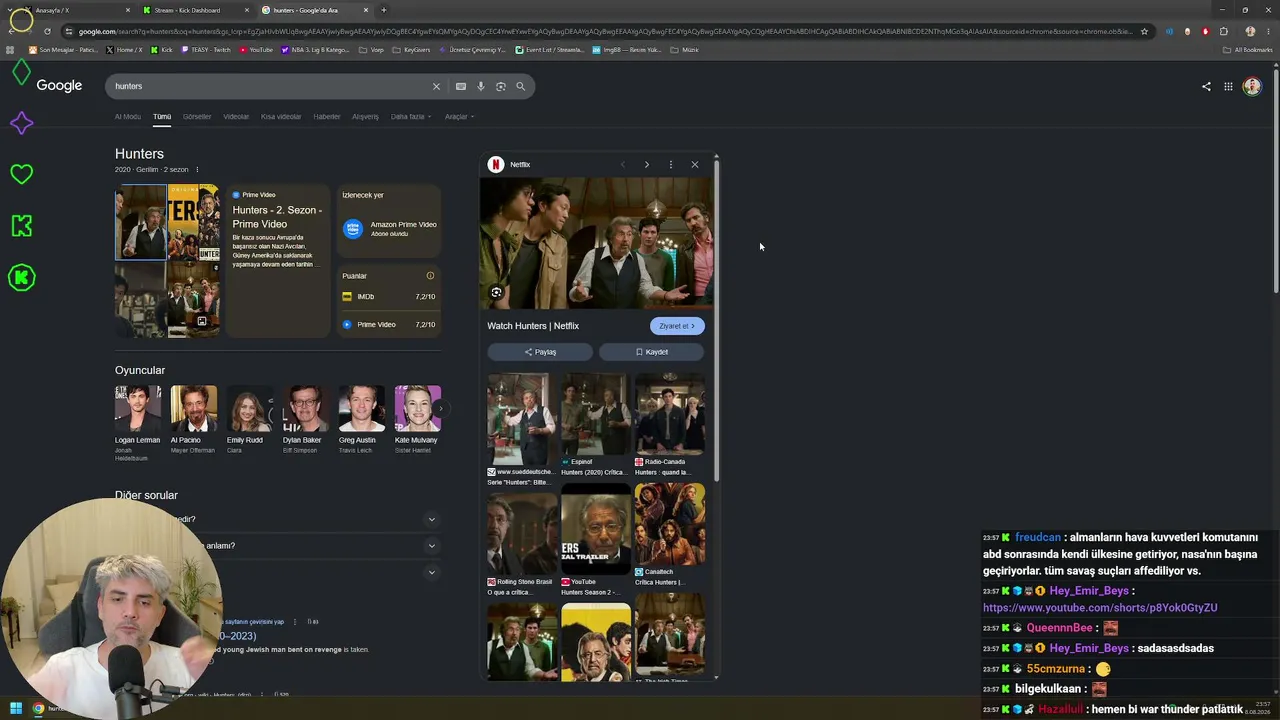This screenshot has height=720, width=1280.
Task: Reload the page
Action: click(x=47, y=31)
